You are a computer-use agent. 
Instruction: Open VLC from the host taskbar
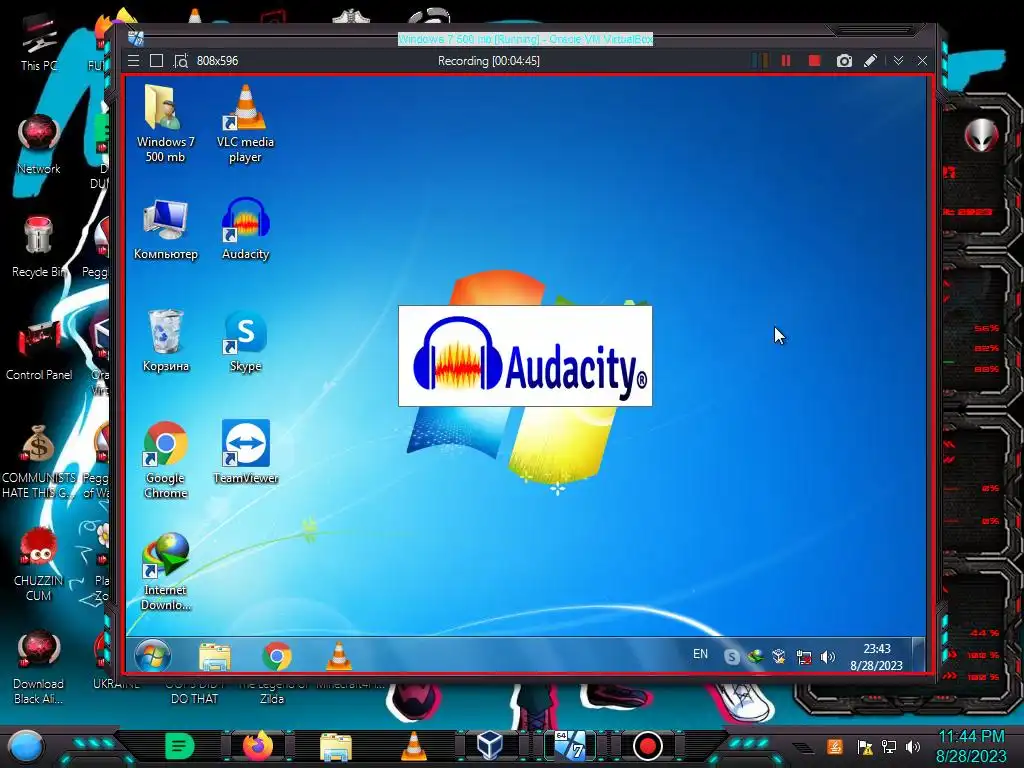tap(413, 746)
